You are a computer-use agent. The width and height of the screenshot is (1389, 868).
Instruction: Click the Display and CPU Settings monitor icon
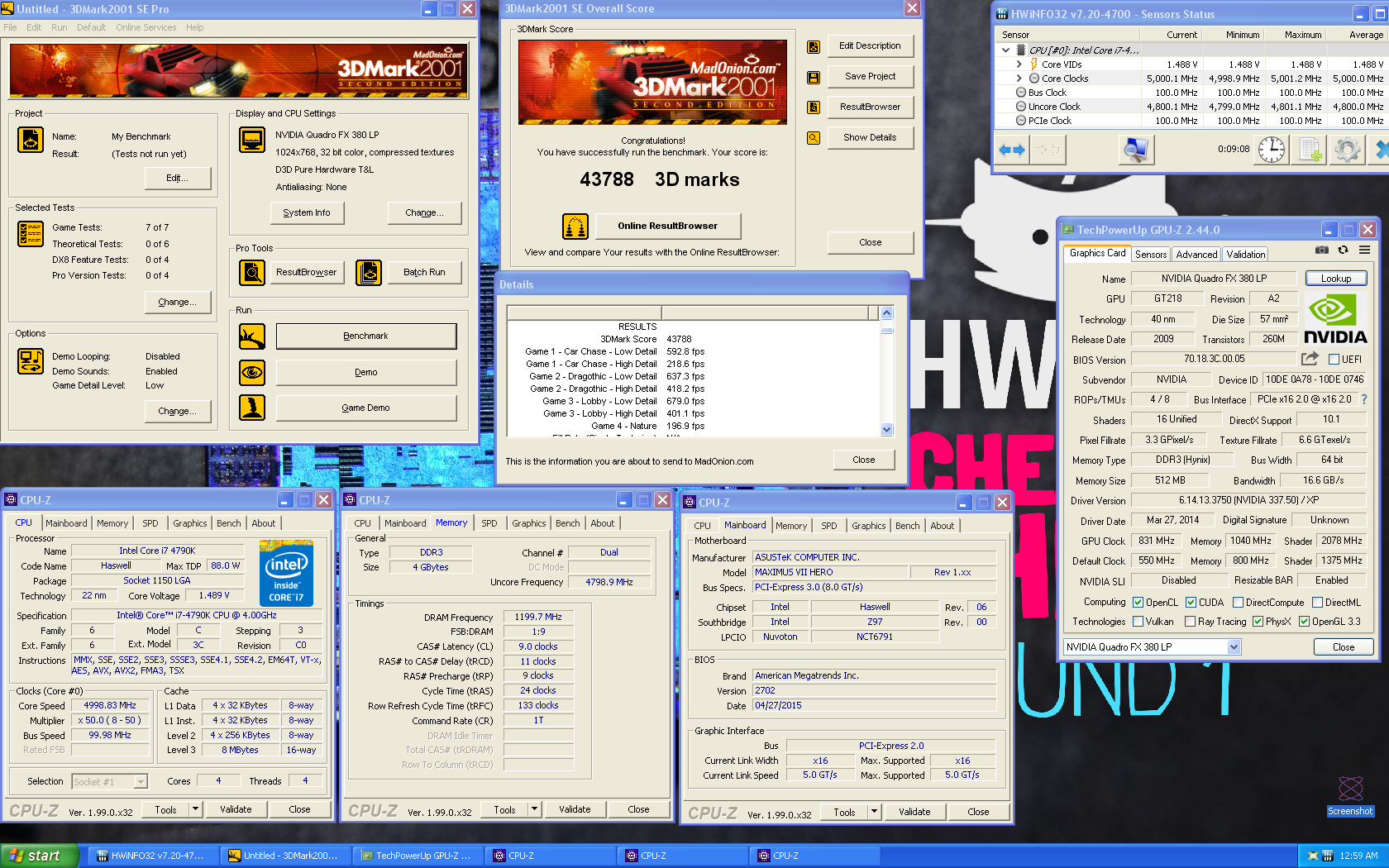click(252, 140)
